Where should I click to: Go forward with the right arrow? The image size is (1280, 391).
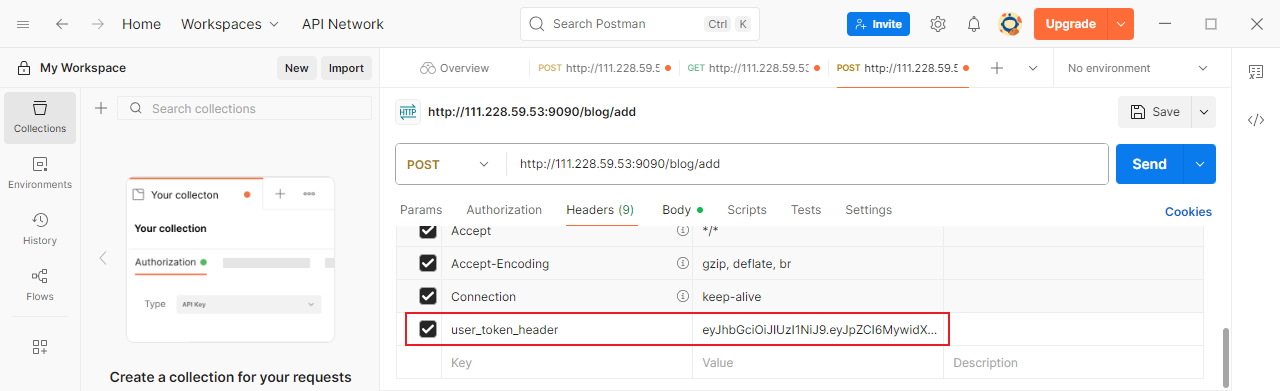pos(98,24)
